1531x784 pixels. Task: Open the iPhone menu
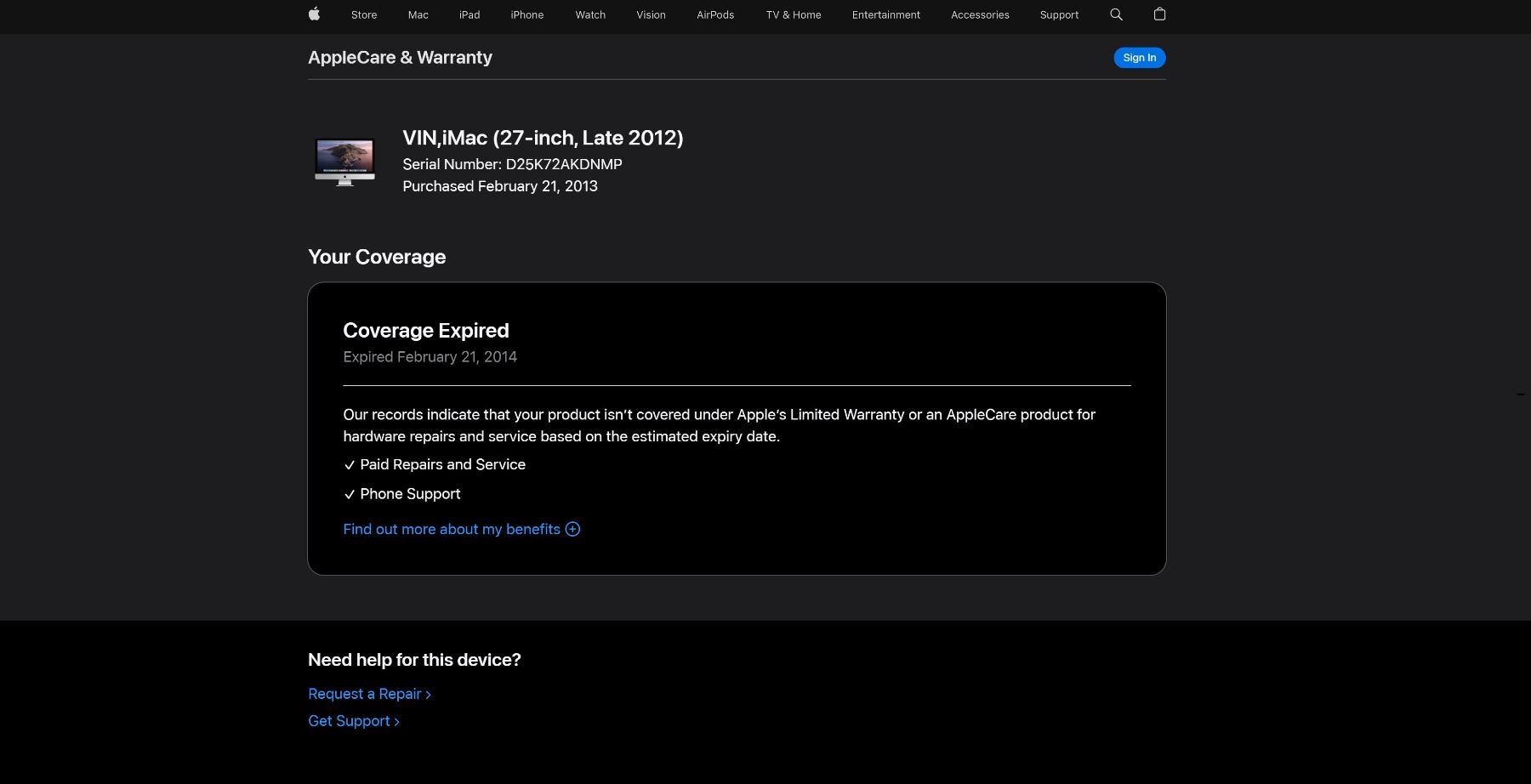[527, 14]
